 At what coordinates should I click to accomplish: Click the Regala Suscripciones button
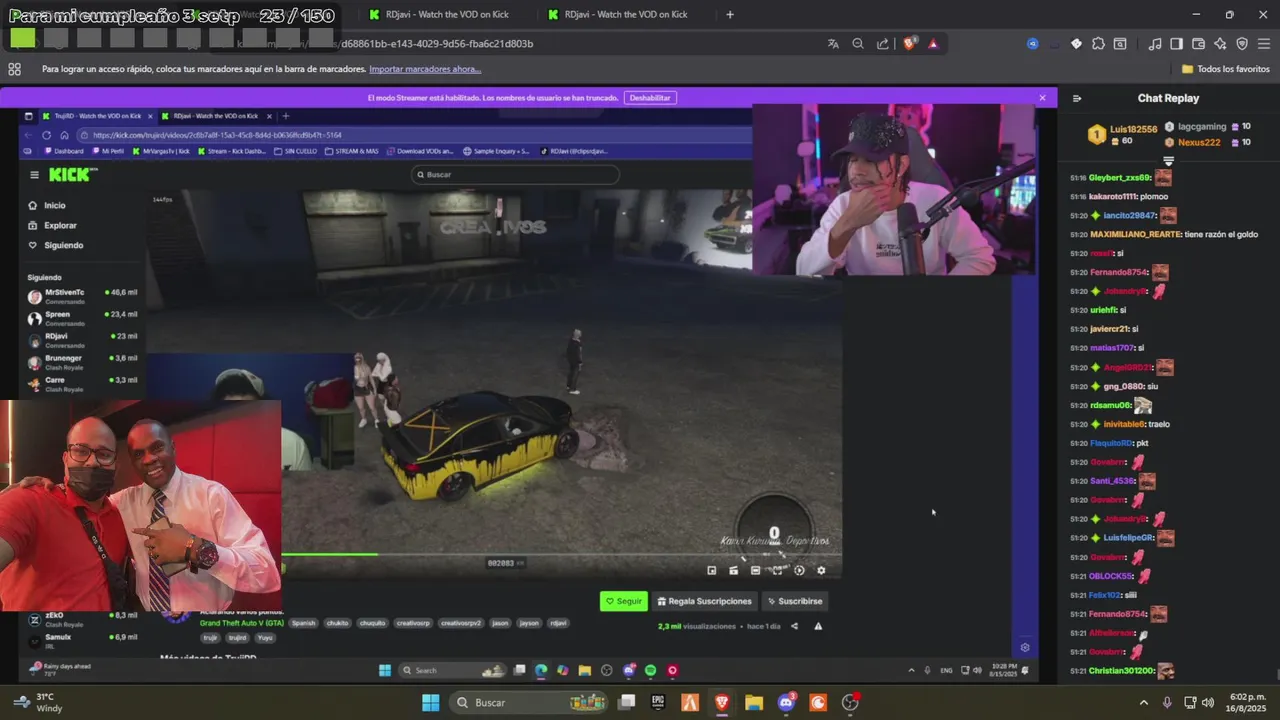pyautogui.click(x=703, y=601)
